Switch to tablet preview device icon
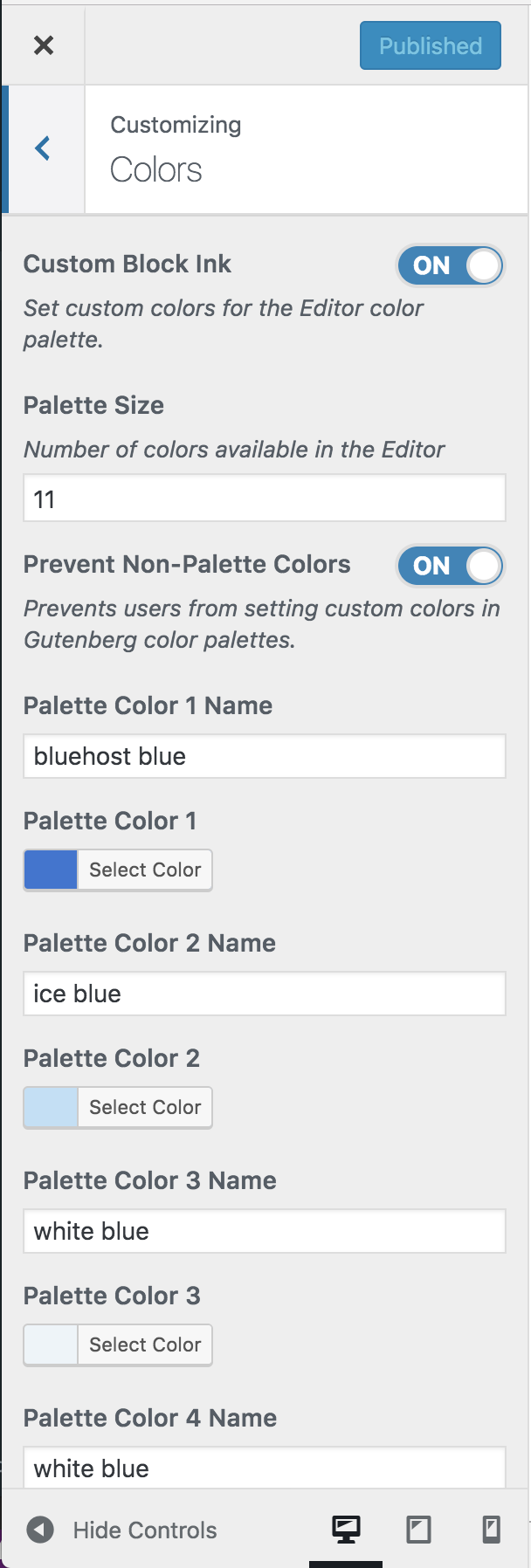The height and width of the screenshot is (1568, 531). click(418, 1530)
